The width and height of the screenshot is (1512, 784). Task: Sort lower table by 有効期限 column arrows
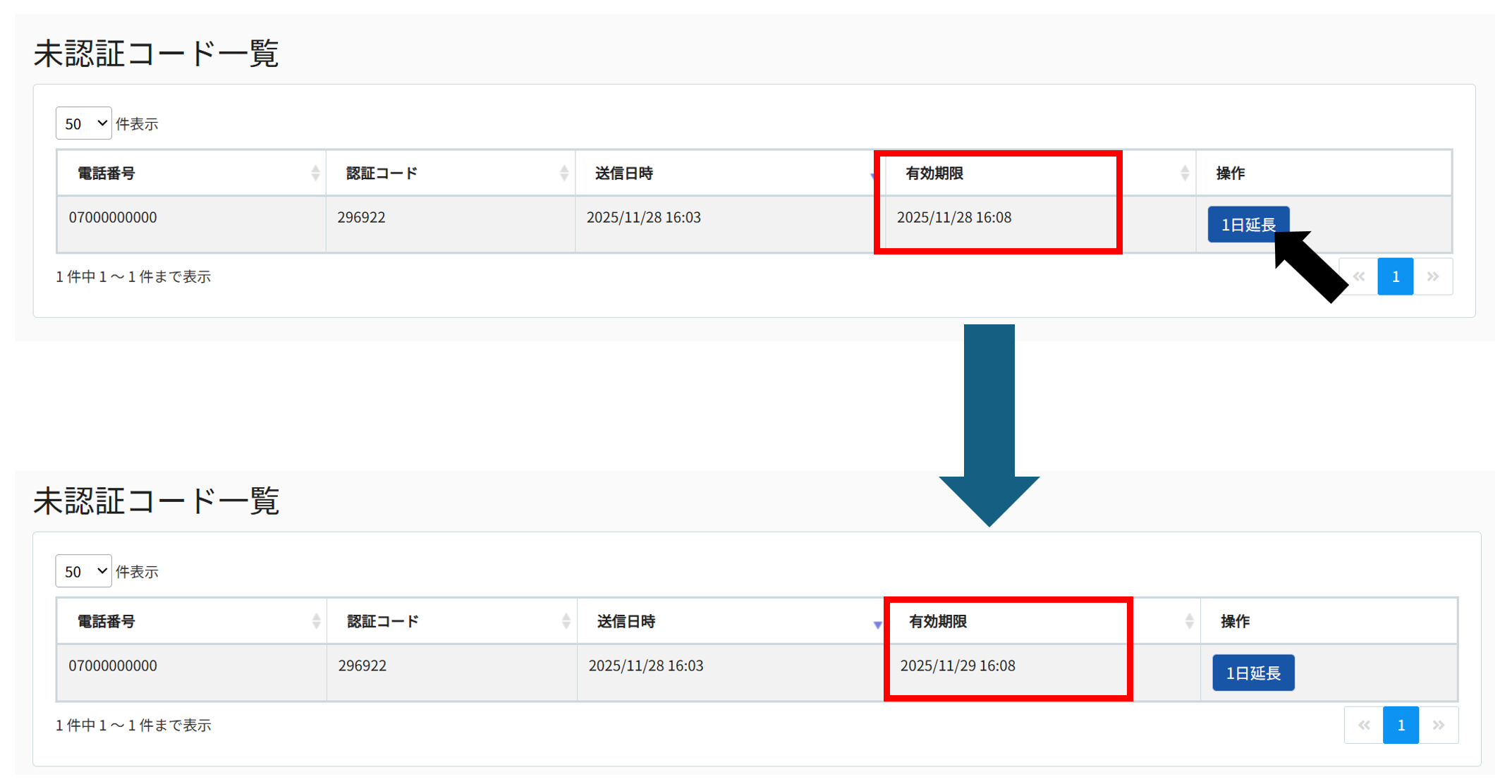1189,621
